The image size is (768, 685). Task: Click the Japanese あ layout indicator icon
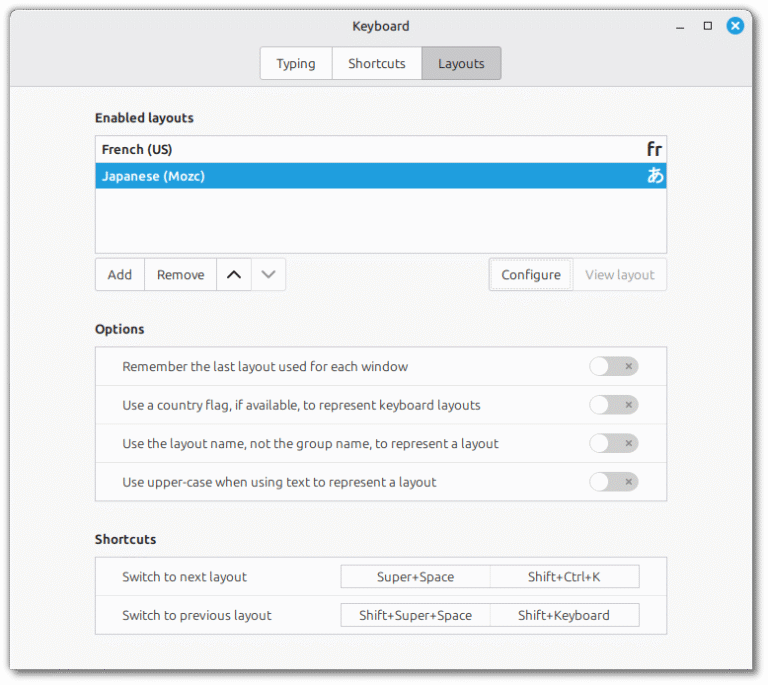pyautogui.click(x=655, y=176)
